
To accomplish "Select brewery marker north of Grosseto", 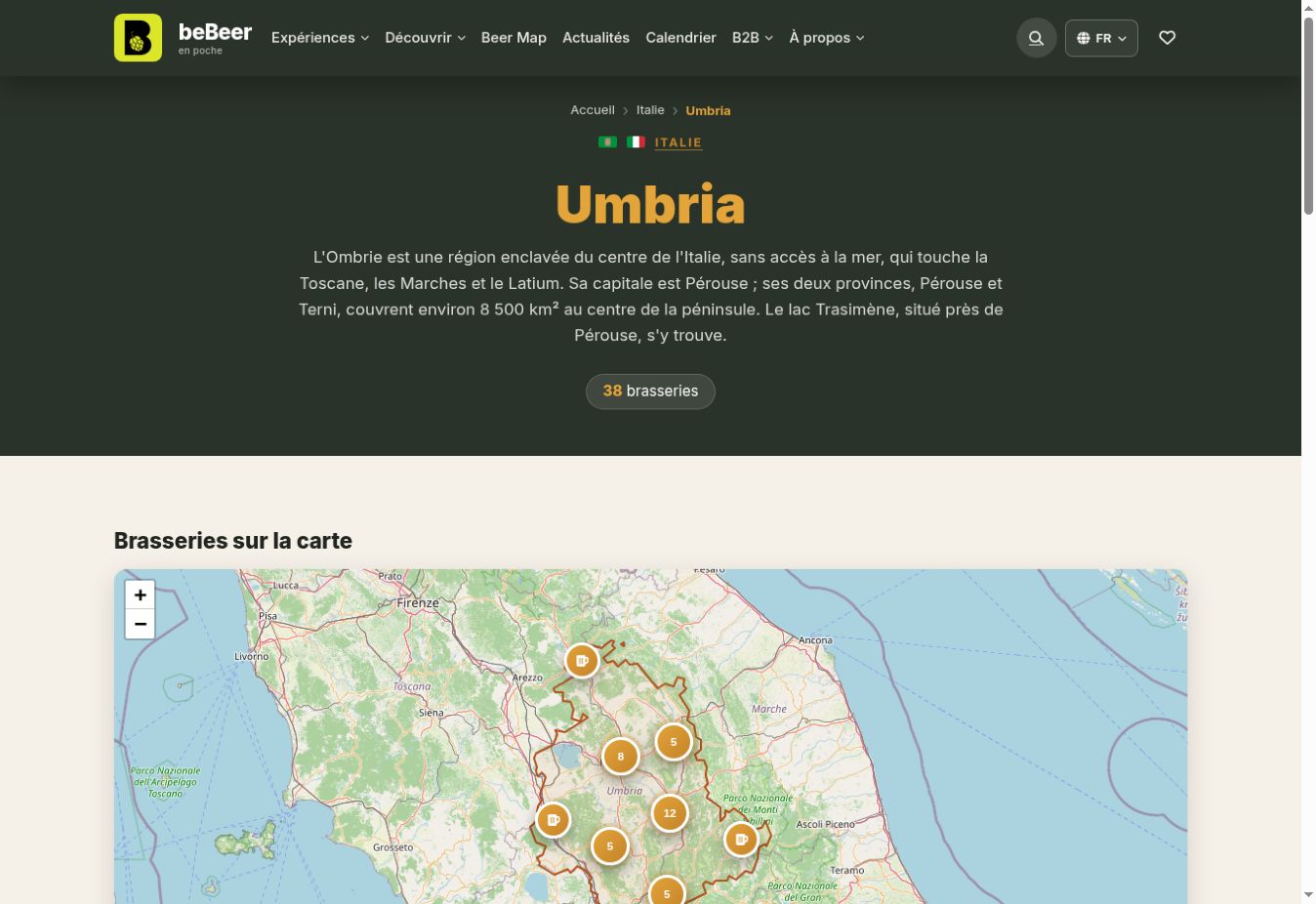I will pos(553,820).
